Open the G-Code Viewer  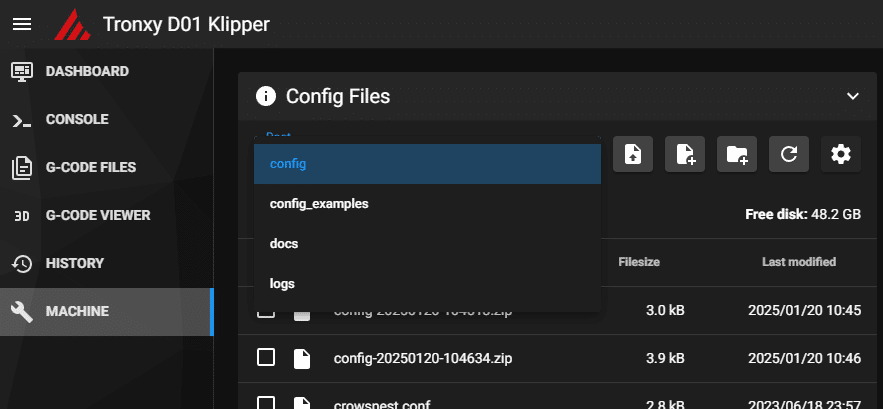point(106,215)
